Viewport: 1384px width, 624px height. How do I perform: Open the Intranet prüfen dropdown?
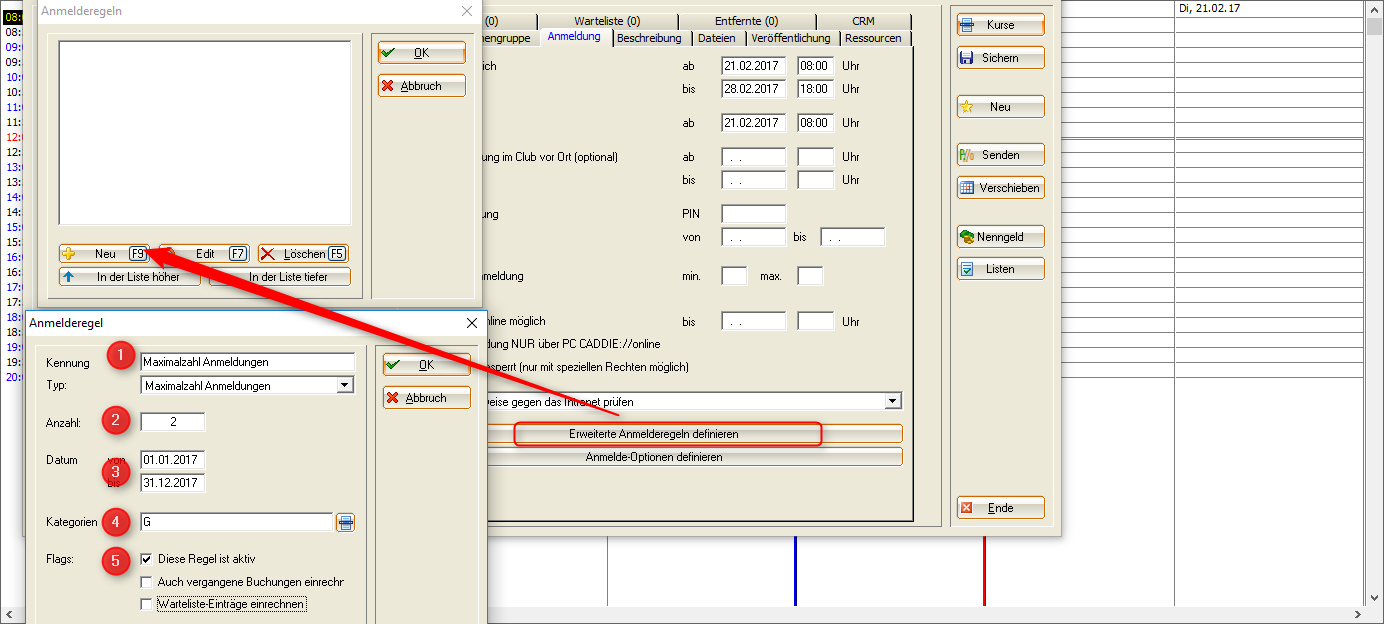point(892,402)
